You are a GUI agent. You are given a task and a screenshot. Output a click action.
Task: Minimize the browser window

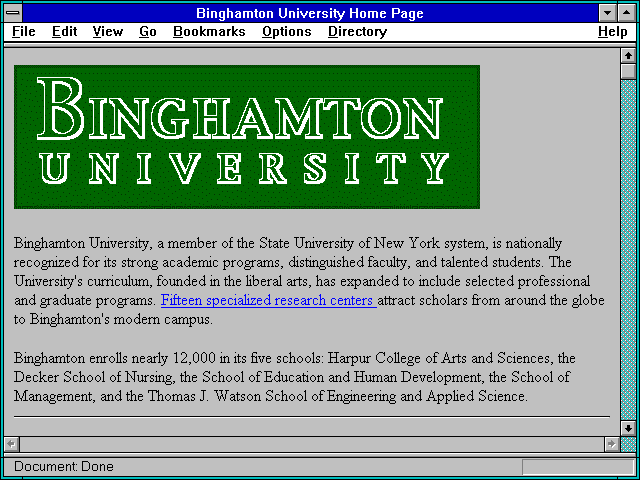pyautogui.click(x=607, y=13)
